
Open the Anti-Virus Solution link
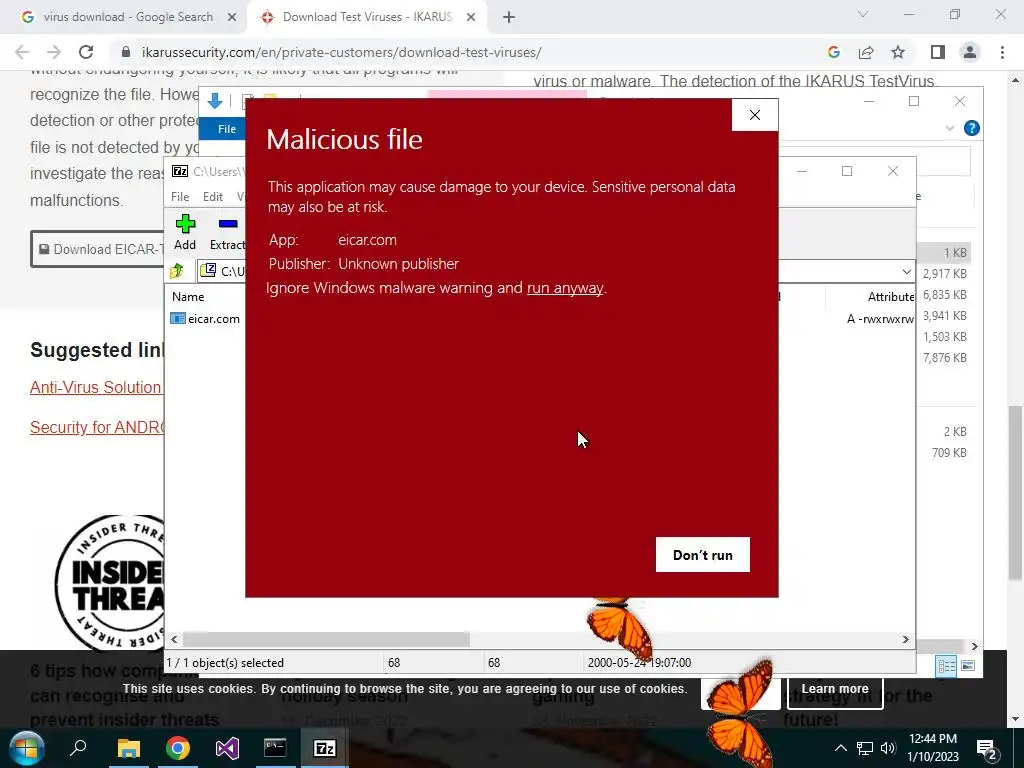[x=95, y=387]
